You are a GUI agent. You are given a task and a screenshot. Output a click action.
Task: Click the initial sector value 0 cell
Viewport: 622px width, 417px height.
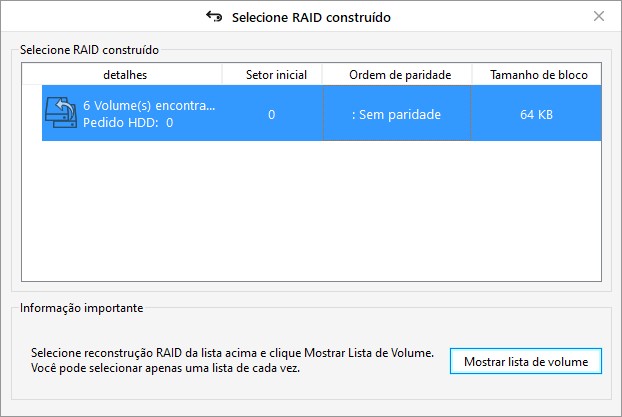[x=272, y=114]
